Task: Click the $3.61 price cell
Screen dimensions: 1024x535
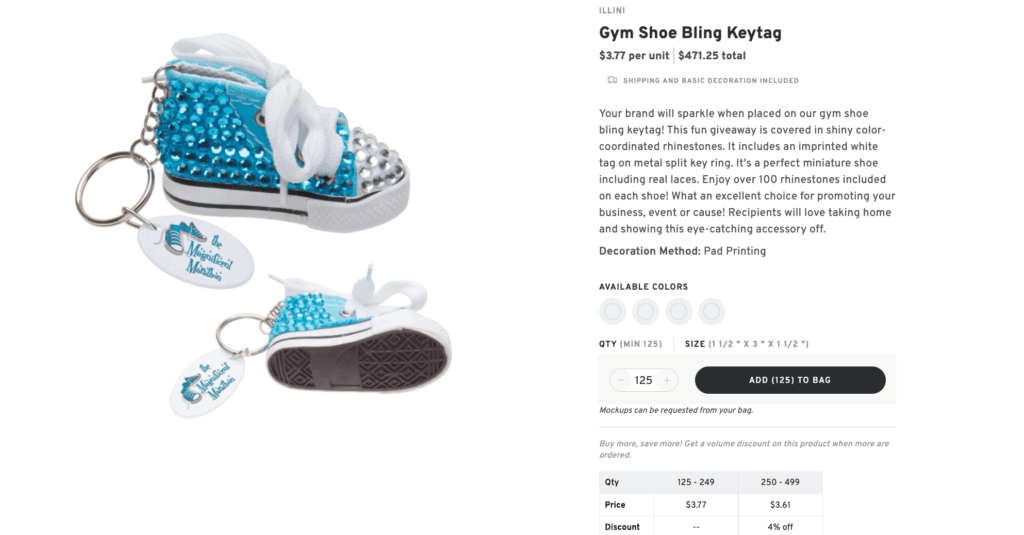Action: (780, 505)
